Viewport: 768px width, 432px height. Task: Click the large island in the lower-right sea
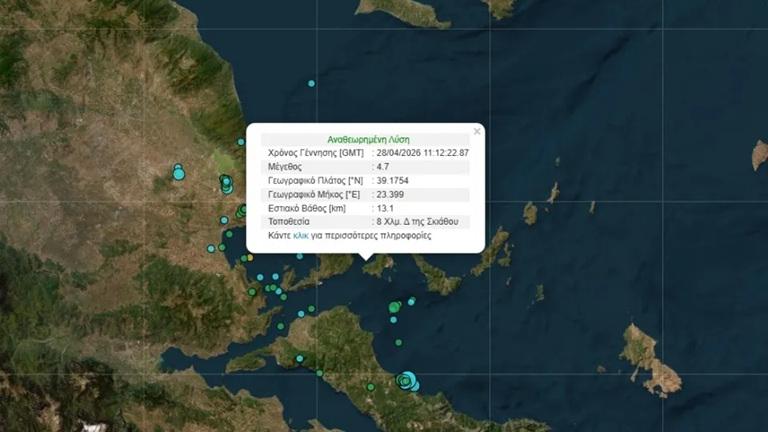[x=650, y=357]
